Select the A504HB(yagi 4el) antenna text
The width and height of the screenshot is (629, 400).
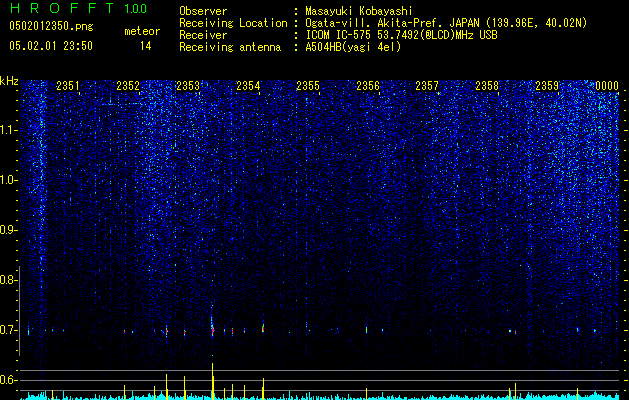click(x=353, y=47)
